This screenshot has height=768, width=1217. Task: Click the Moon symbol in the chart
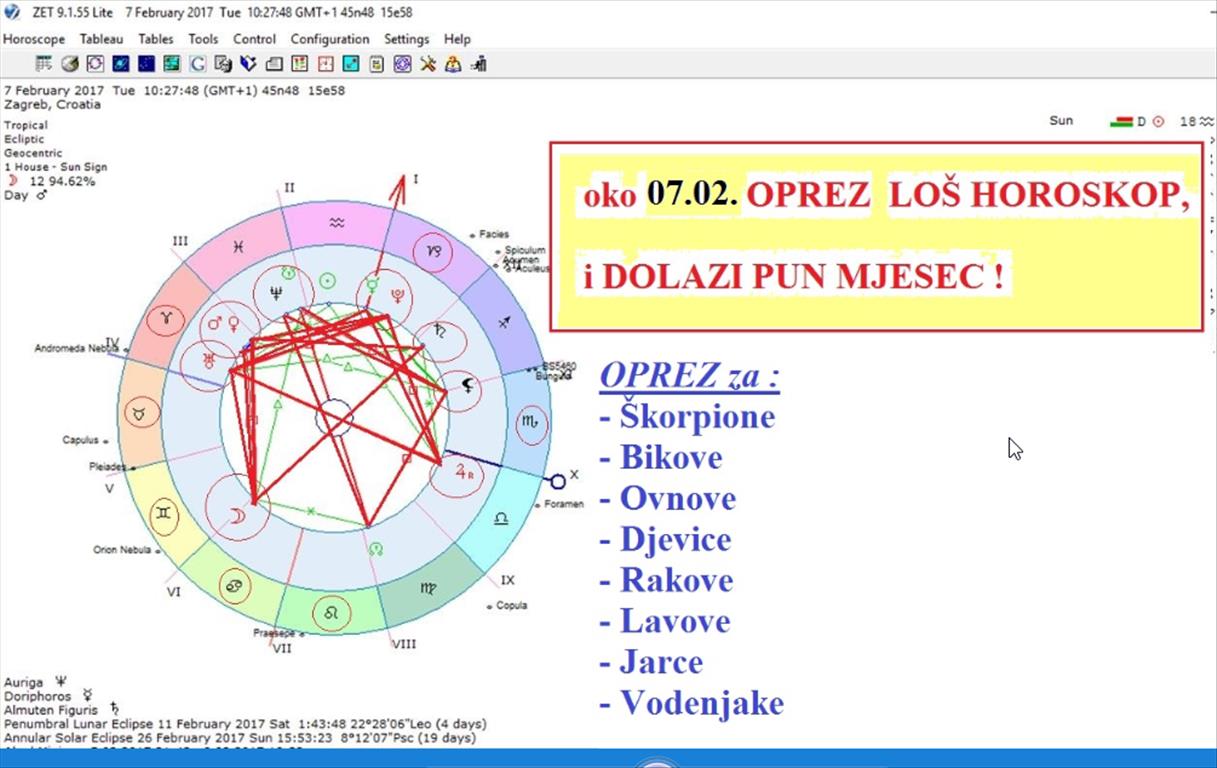tap(237, 516)
